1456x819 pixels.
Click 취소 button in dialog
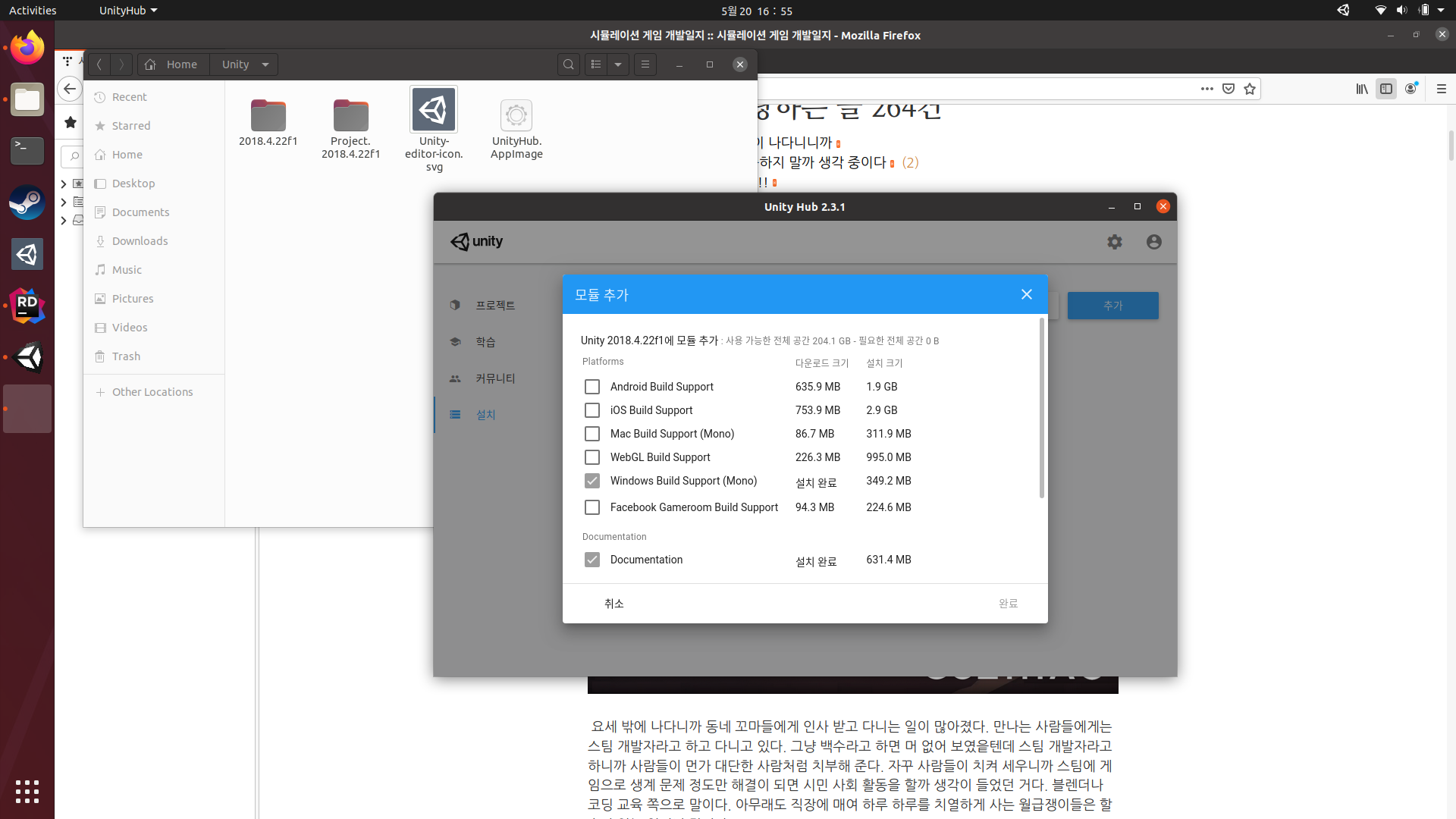pos(614,604)
